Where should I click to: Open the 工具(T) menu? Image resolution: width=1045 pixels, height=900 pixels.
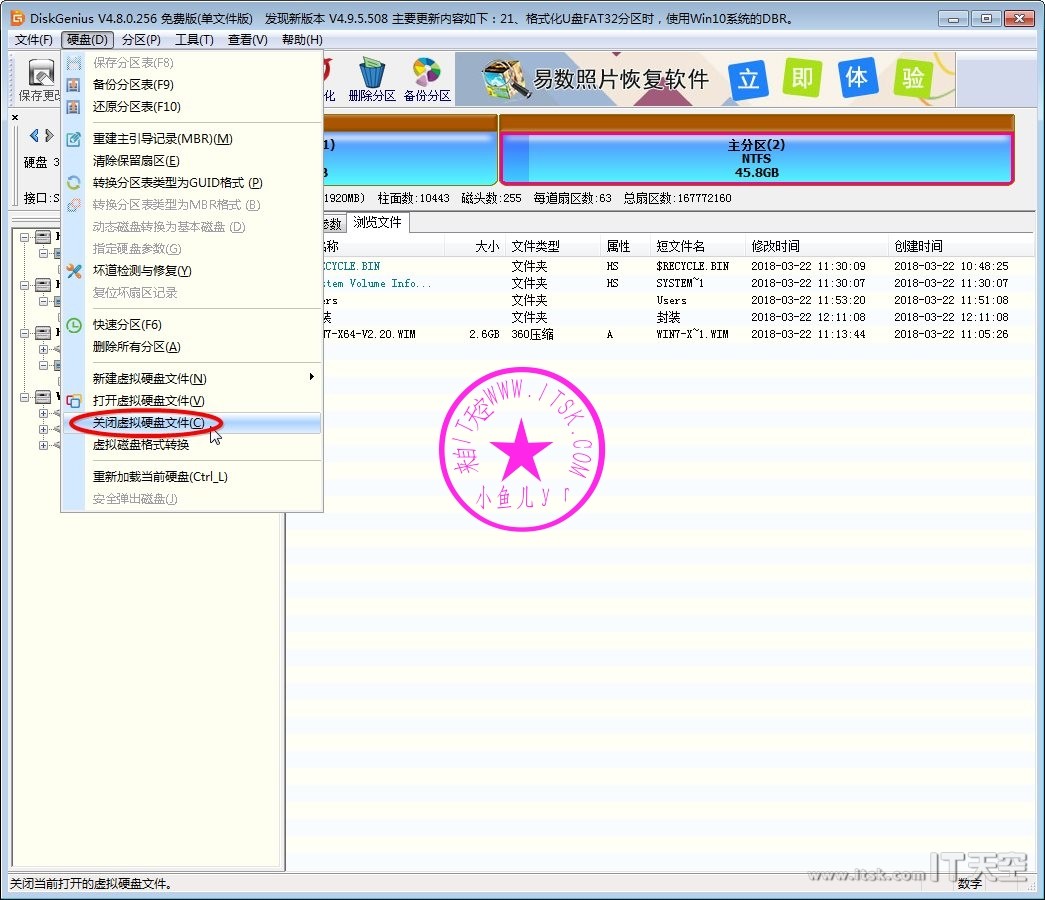pos(194,40)
